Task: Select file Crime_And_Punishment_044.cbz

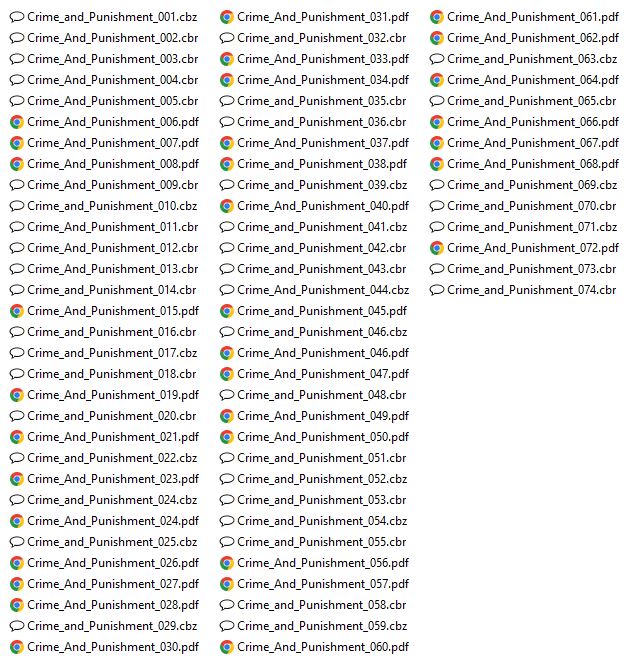Action: [x=314, y=291]
